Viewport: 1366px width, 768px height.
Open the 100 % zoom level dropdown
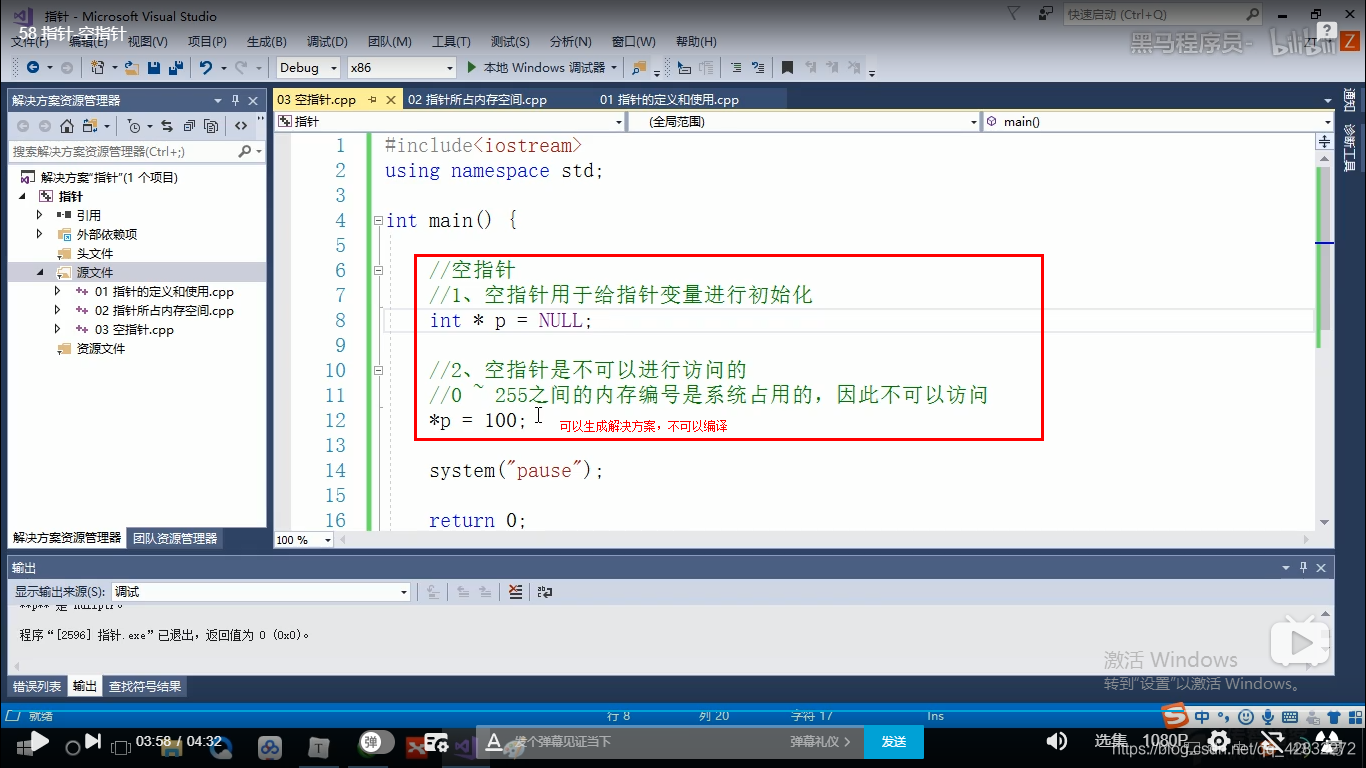click(304, 540)
